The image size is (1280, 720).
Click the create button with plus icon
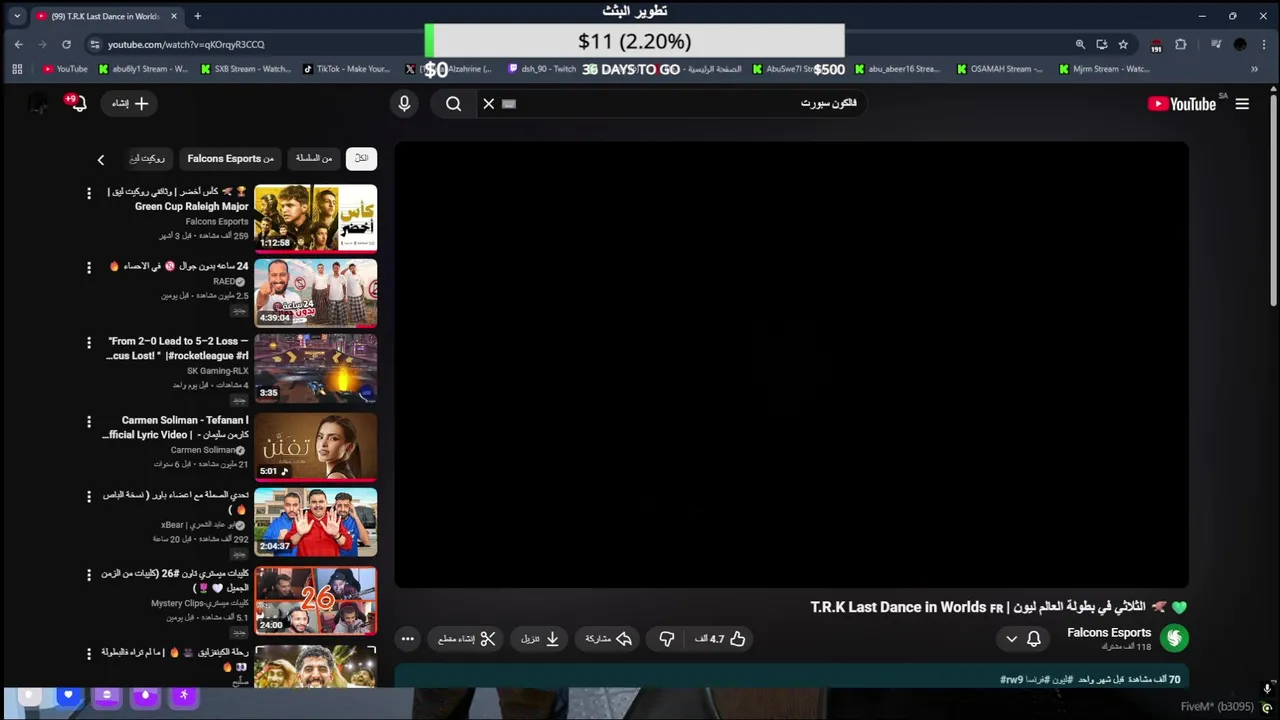tap(129, 104)
